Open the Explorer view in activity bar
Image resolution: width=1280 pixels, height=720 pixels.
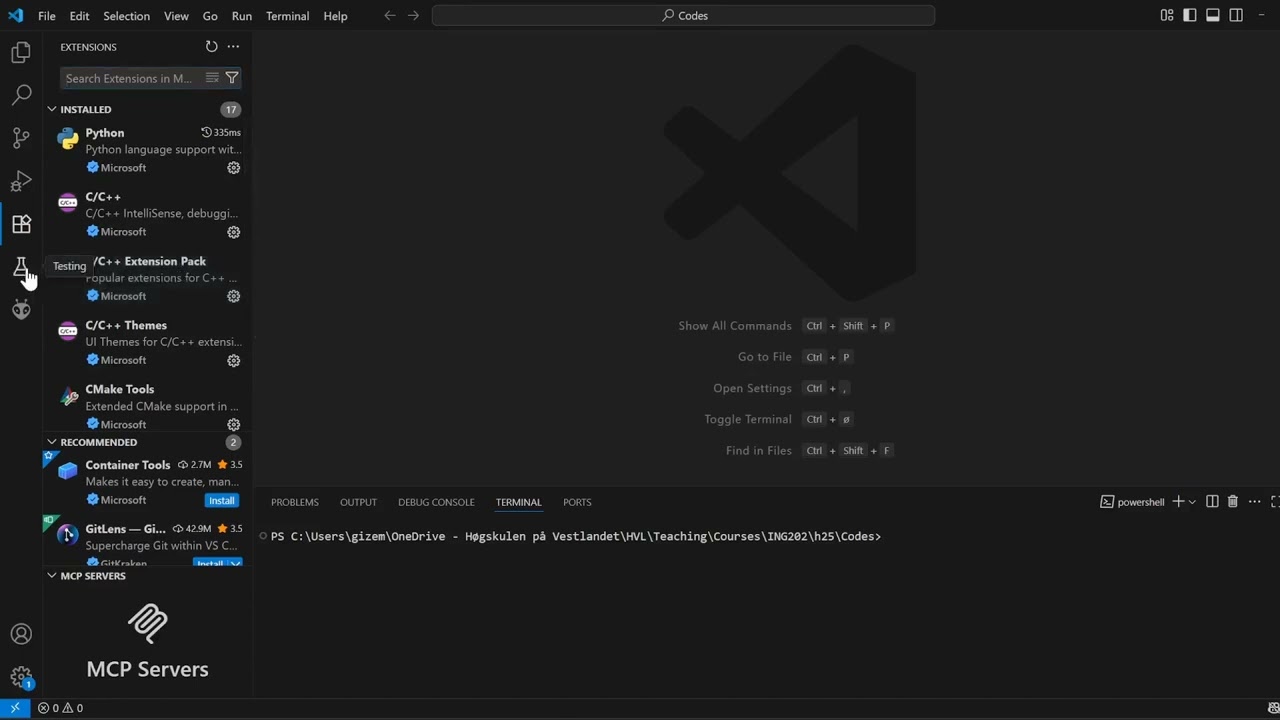(21, 52)
